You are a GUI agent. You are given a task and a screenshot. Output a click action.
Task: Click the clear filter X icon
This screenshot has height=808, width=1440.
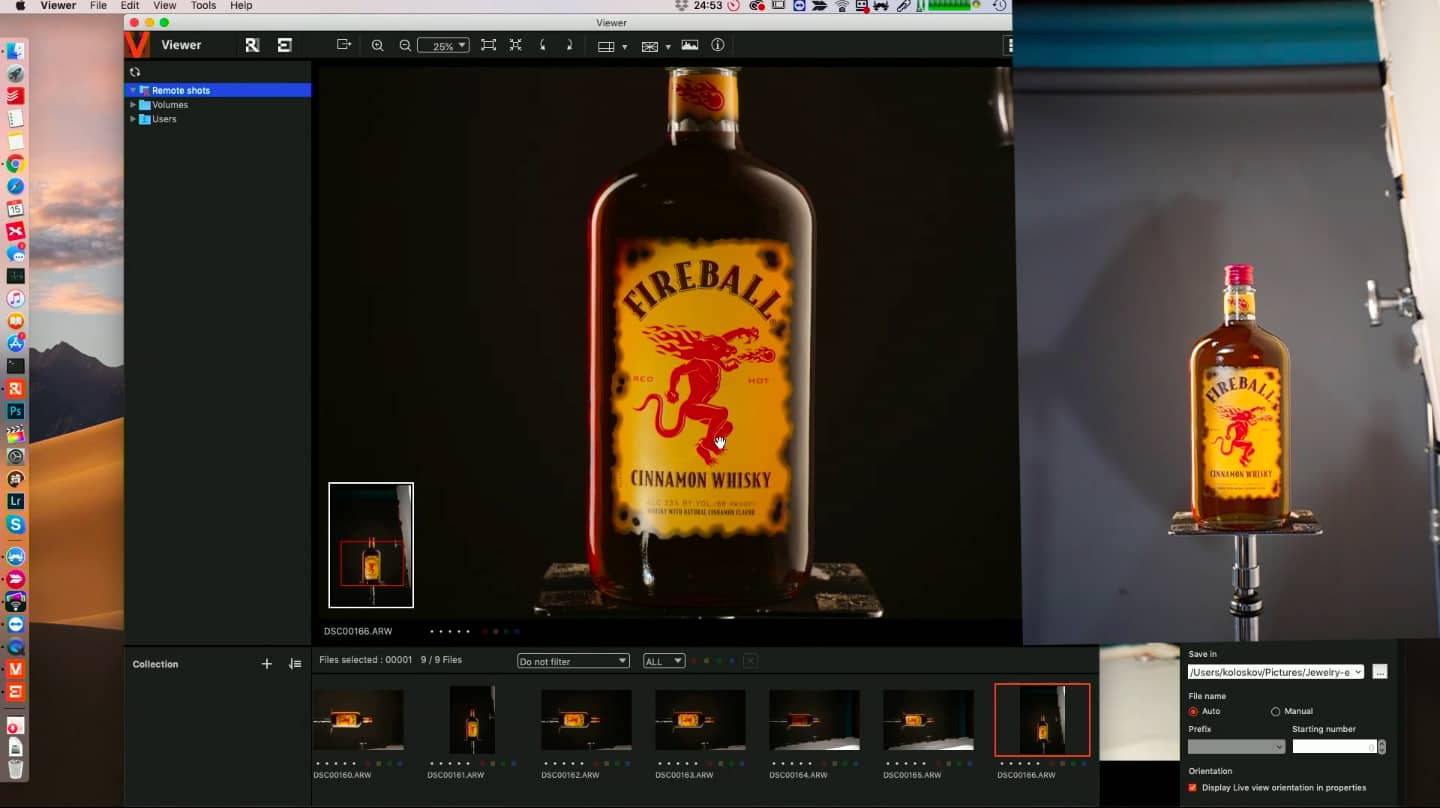coord(750,661)
